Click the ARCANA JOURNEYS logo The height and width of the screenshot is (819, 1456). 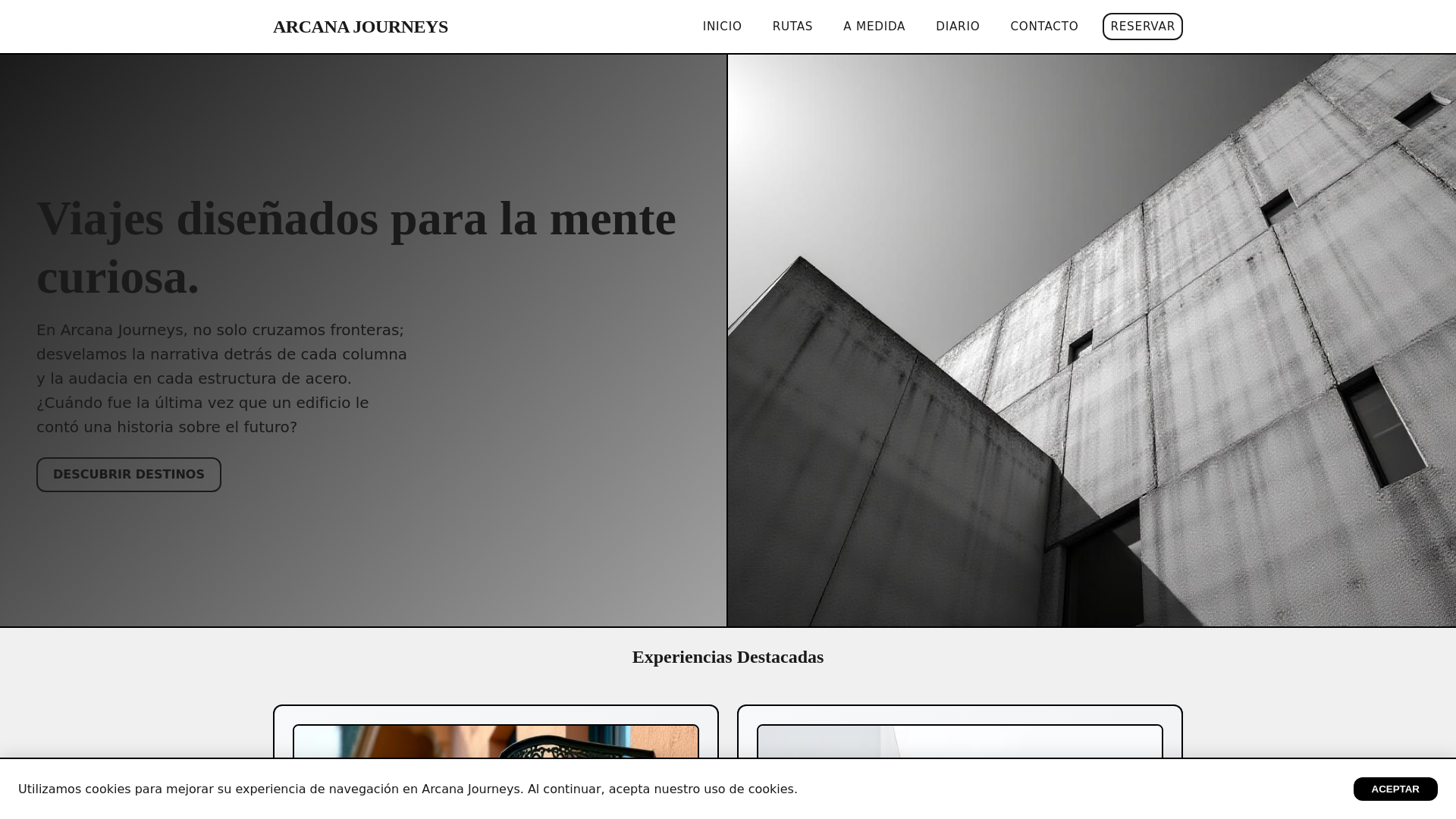pos(360,27)
